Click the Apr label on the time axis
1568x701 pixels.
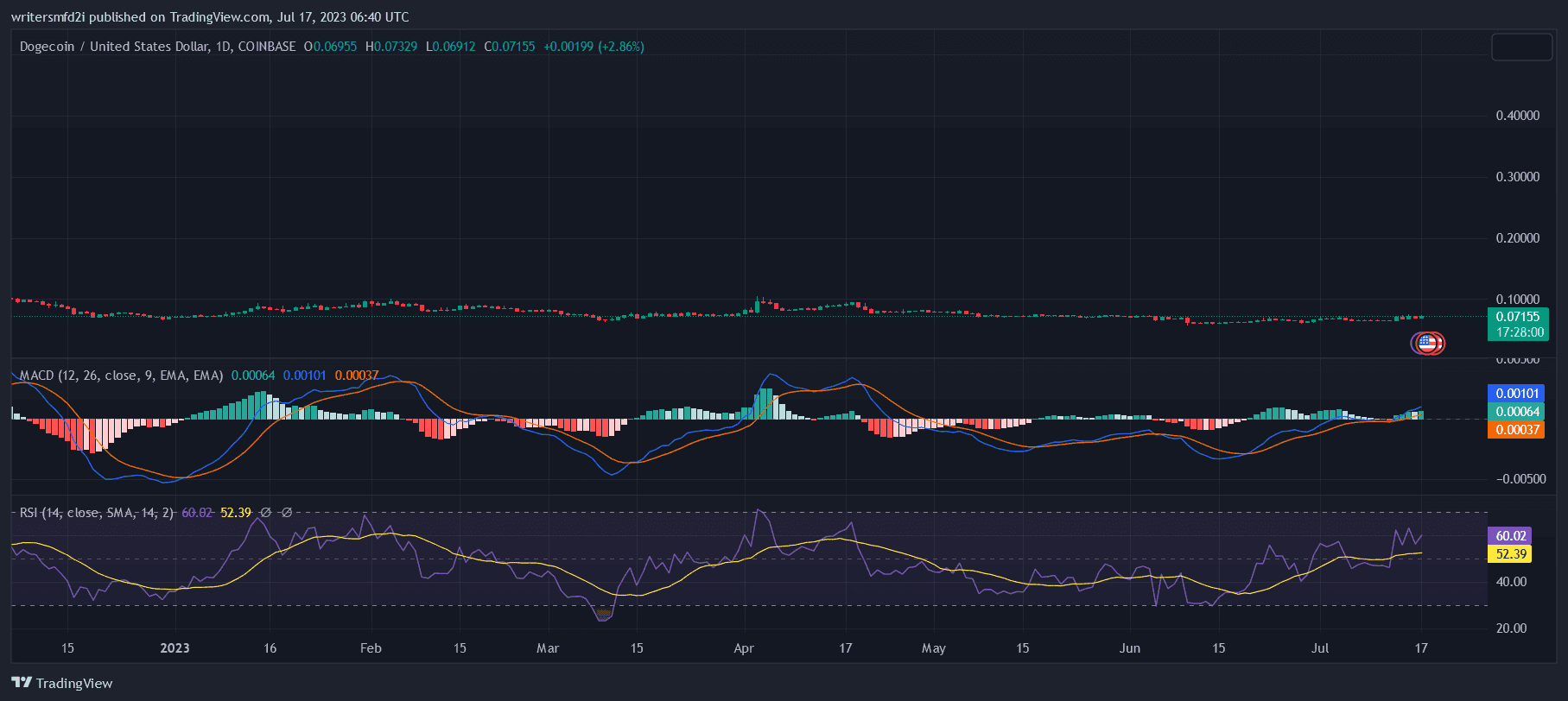pyautogui.click(x=744, y=648)
